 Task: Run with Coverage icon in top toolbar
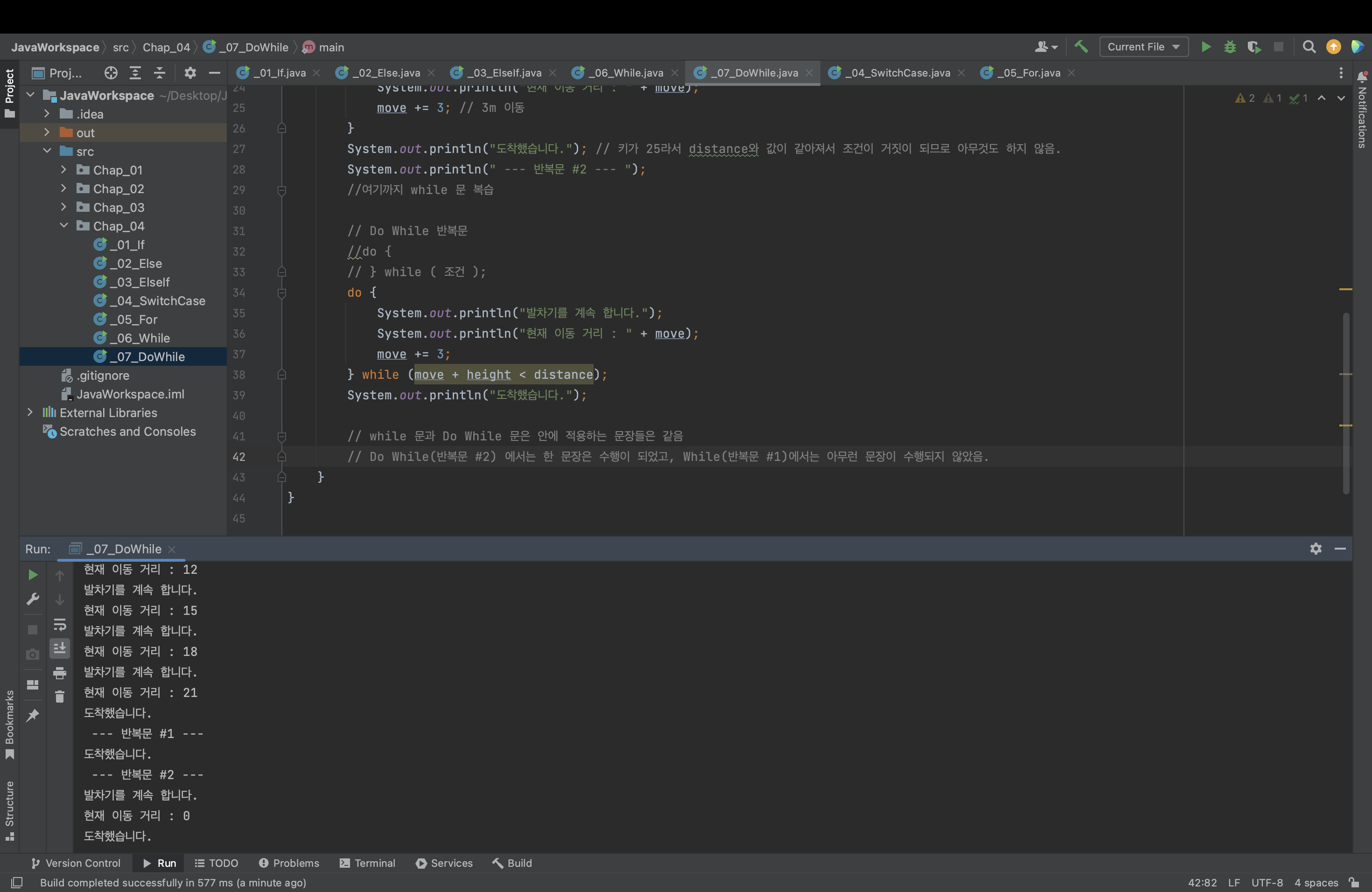(1254, 47)
